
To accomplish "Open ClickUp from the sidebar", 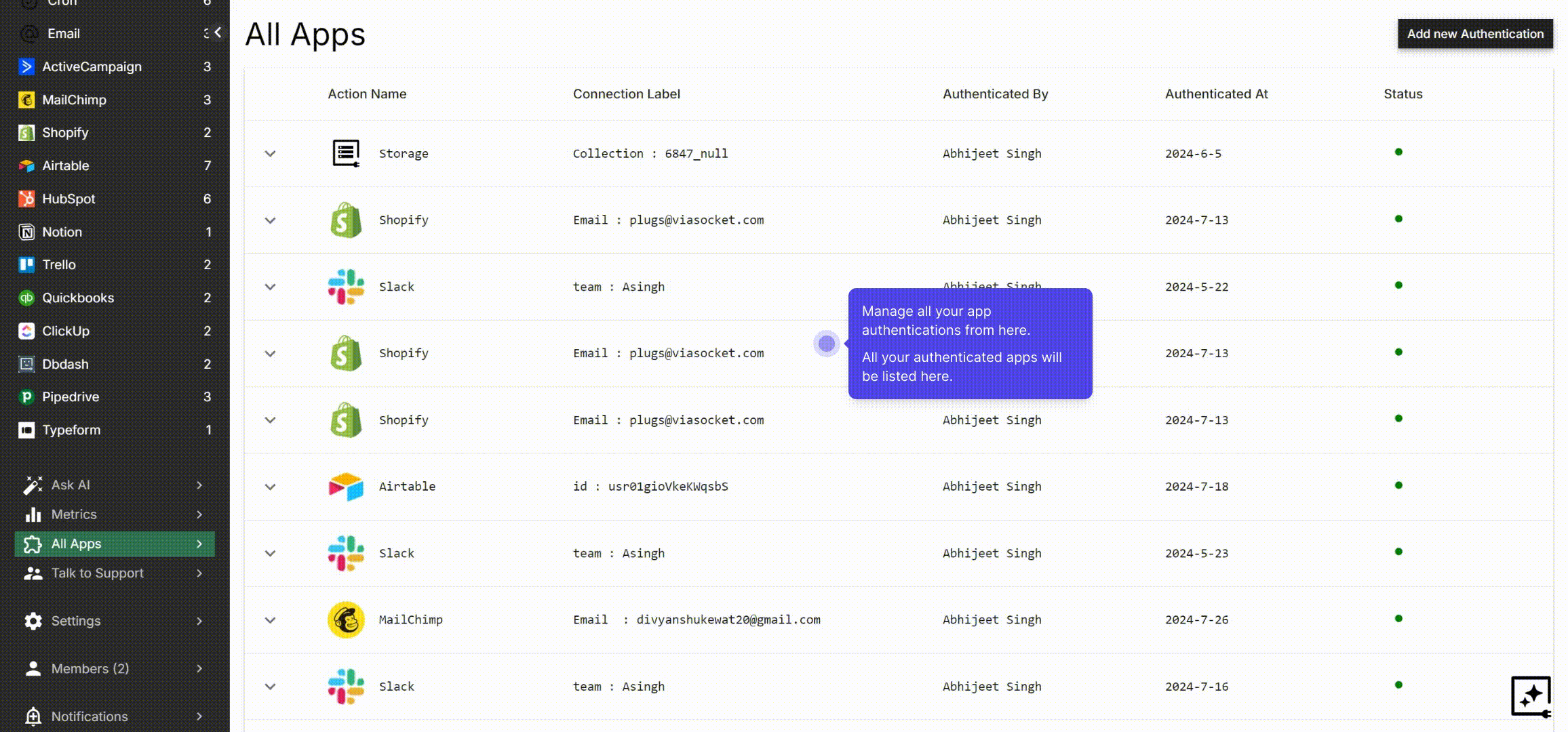I will [114, 331].
